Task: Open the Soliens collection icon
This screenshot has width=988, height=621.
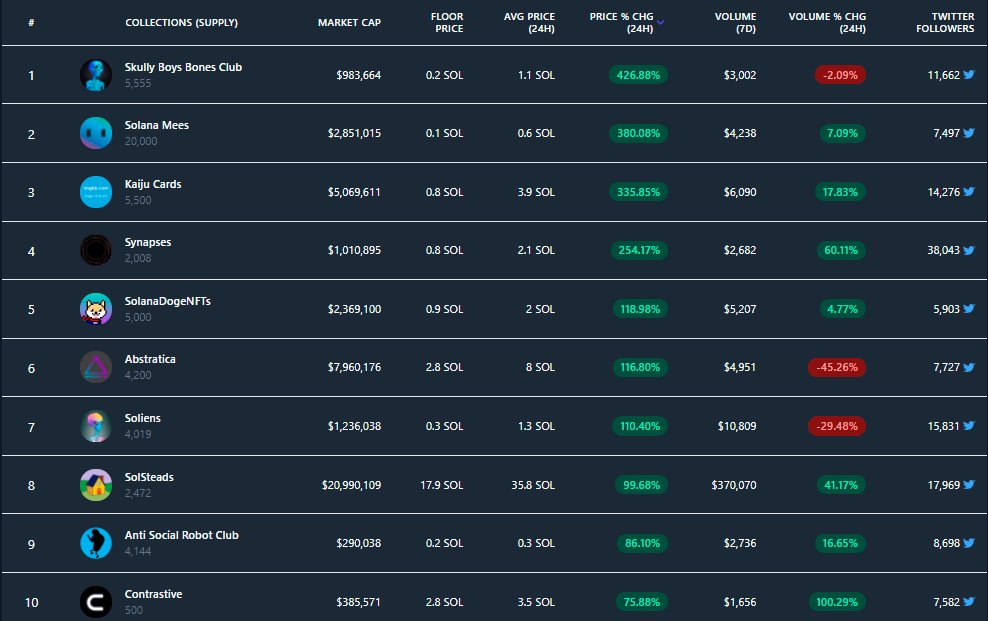Action: click(95, 425)
